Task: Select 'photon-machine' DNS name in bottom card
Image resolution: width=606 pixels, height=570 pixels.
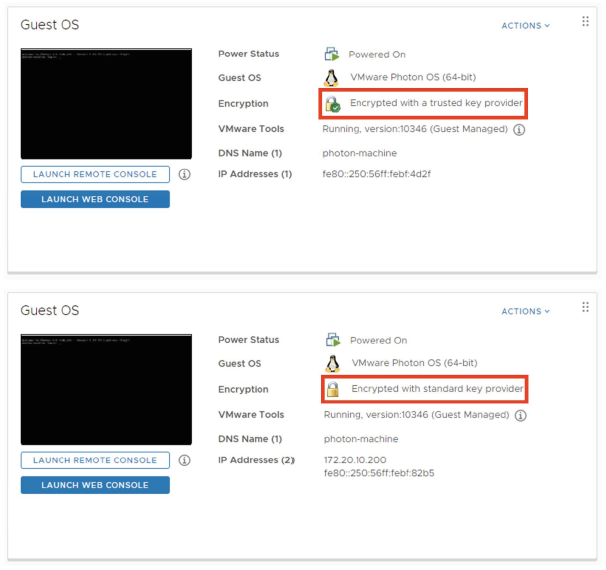Action: click(x=361, y=439)
